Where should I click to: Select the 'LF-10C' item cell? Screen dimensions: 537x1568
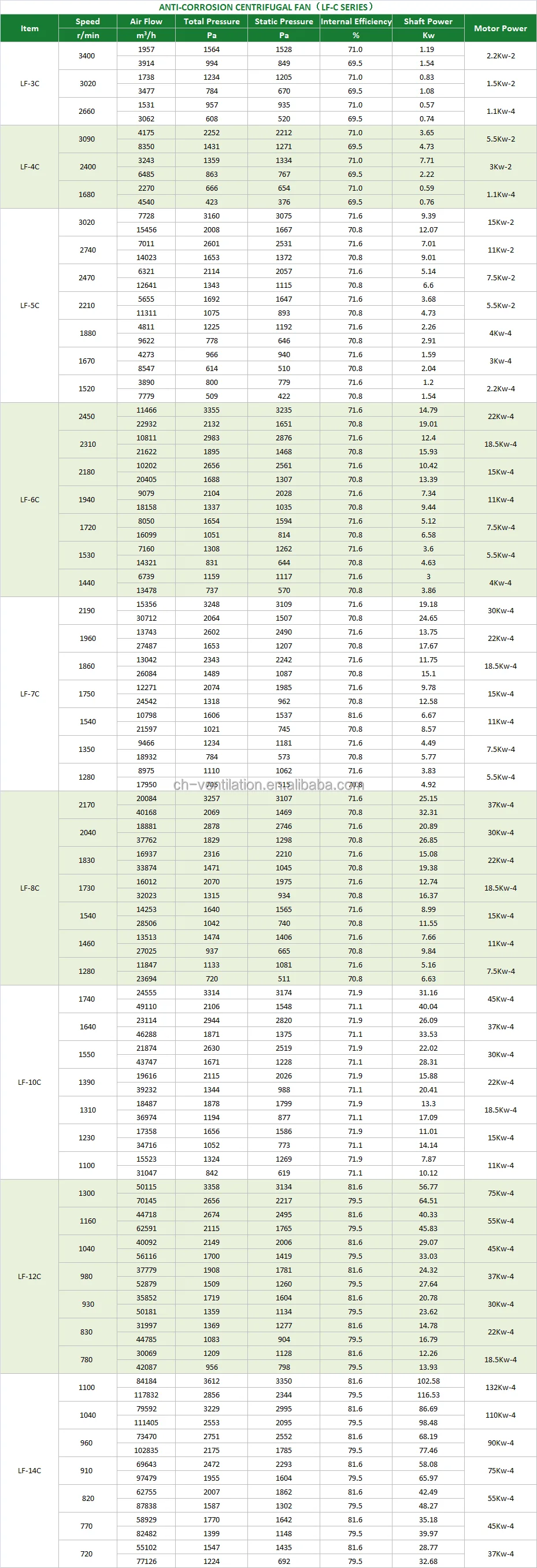tap(29, 1083)
